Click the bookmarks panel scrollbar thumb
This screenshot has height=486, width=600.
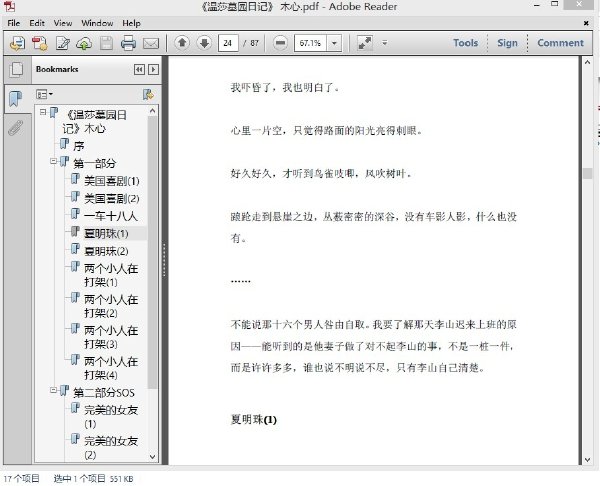click(152, 252)
